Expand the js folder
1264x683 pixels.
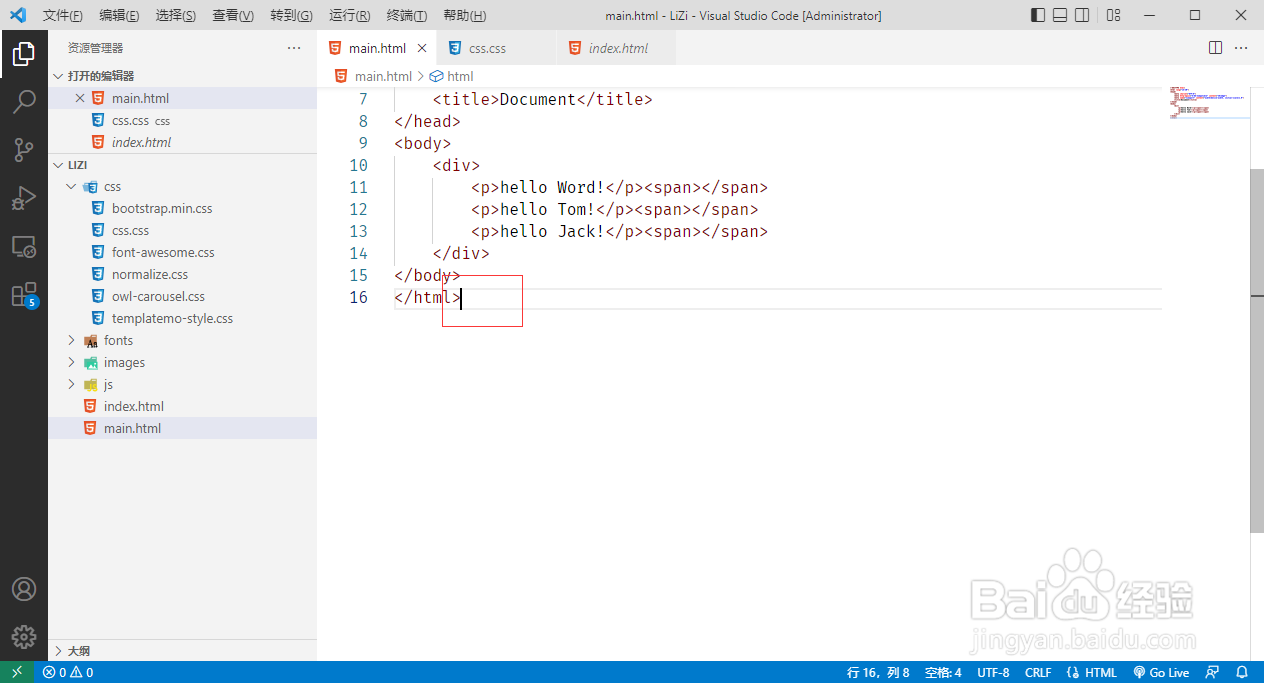(x=71, y=384)
